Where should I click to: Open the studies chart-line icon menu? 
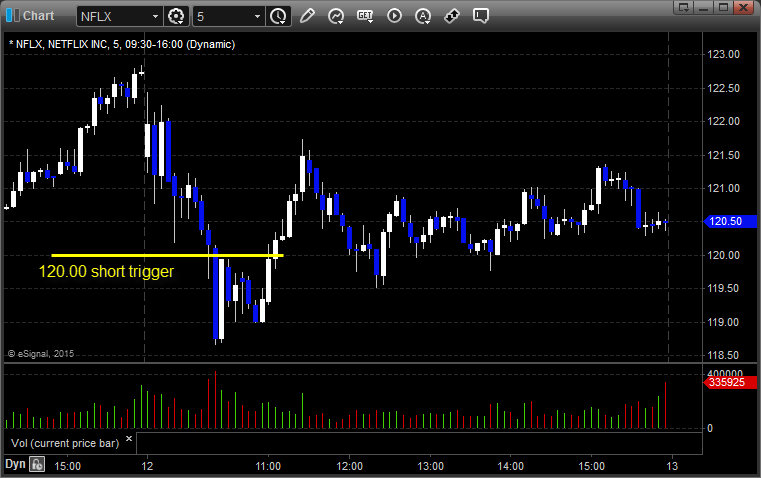pos(336,16)
